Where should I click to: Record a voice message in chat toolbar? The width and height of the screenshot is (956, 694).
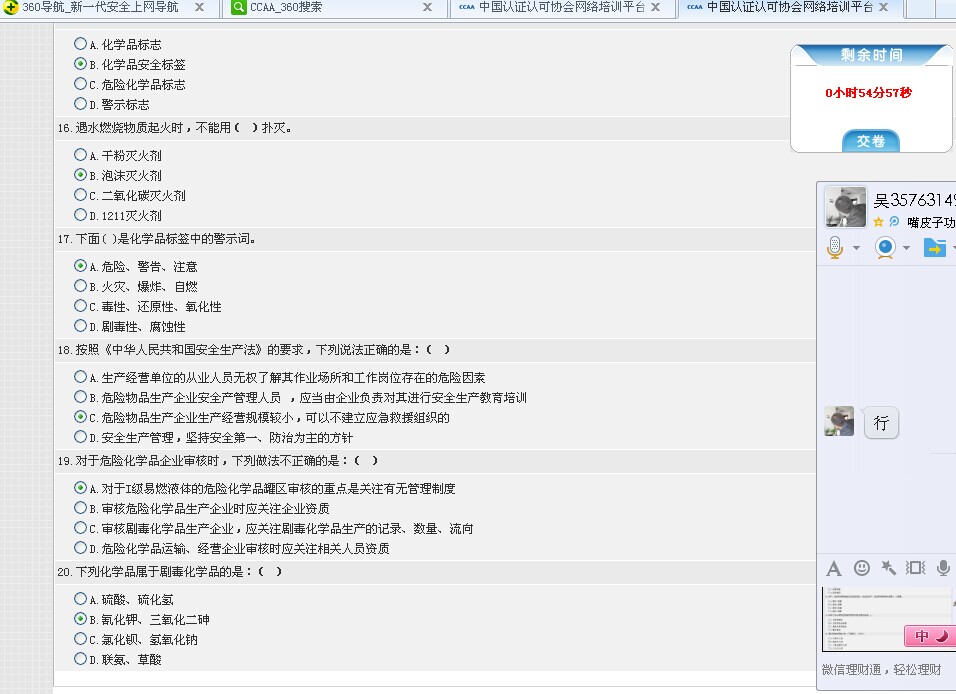pos(943,568)
